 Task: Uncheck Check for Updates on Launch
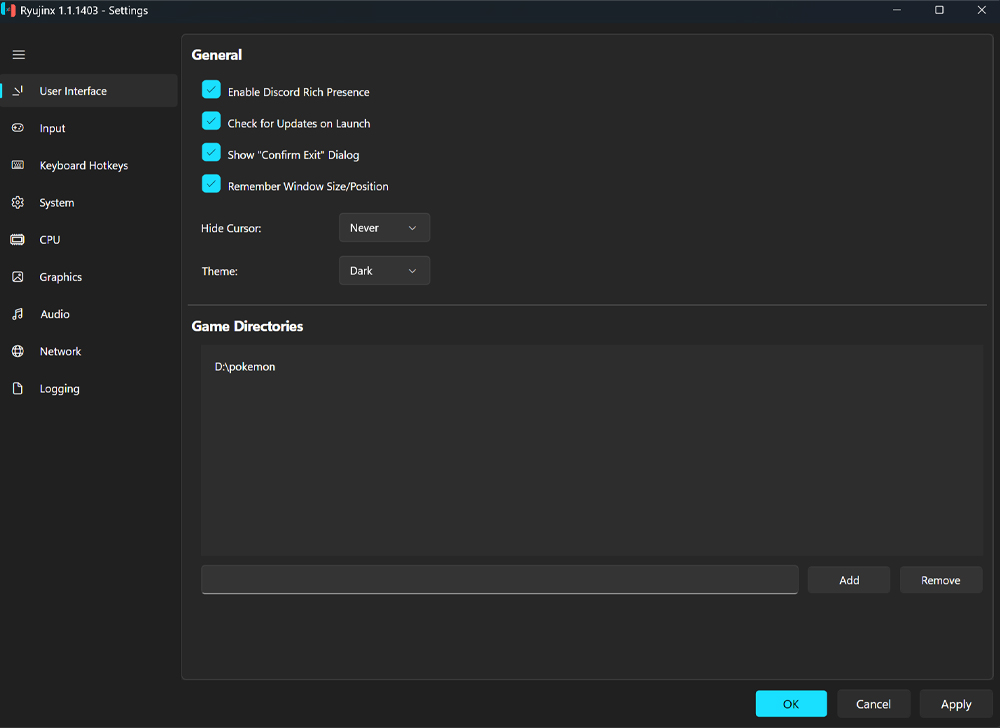[x=211, y=122]
